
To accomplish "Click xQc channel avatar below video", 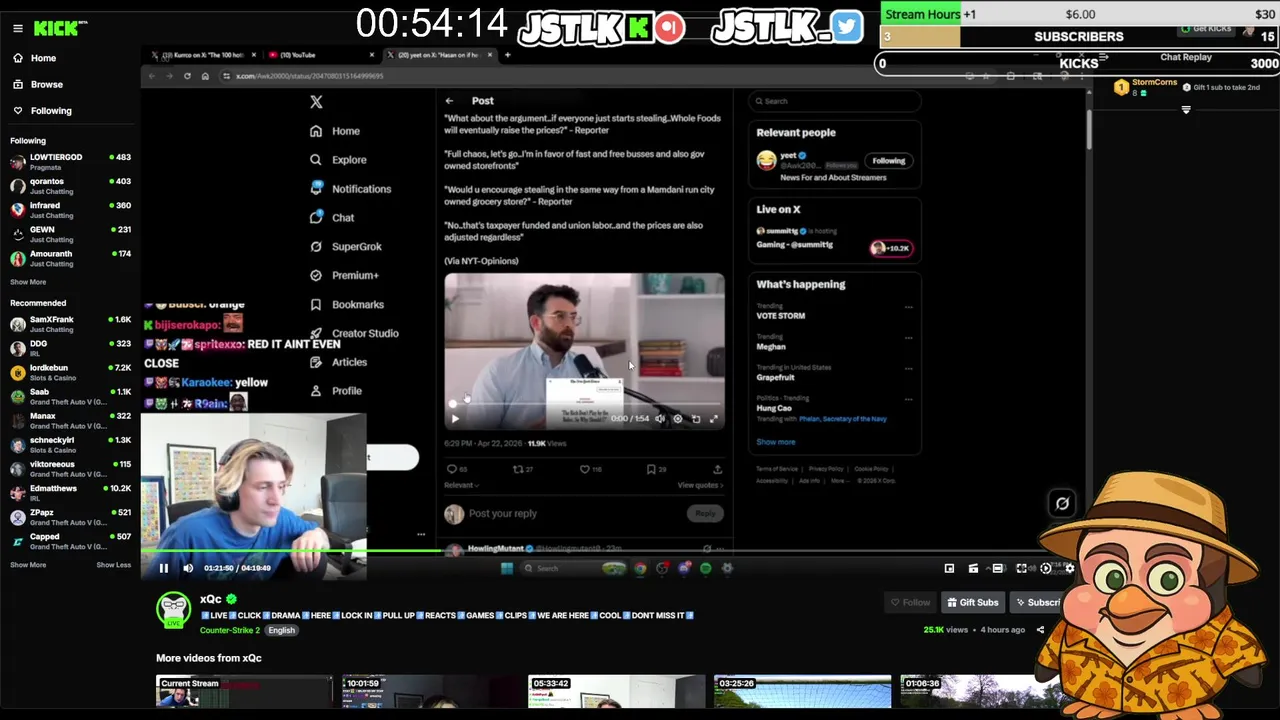I will 174,608.
